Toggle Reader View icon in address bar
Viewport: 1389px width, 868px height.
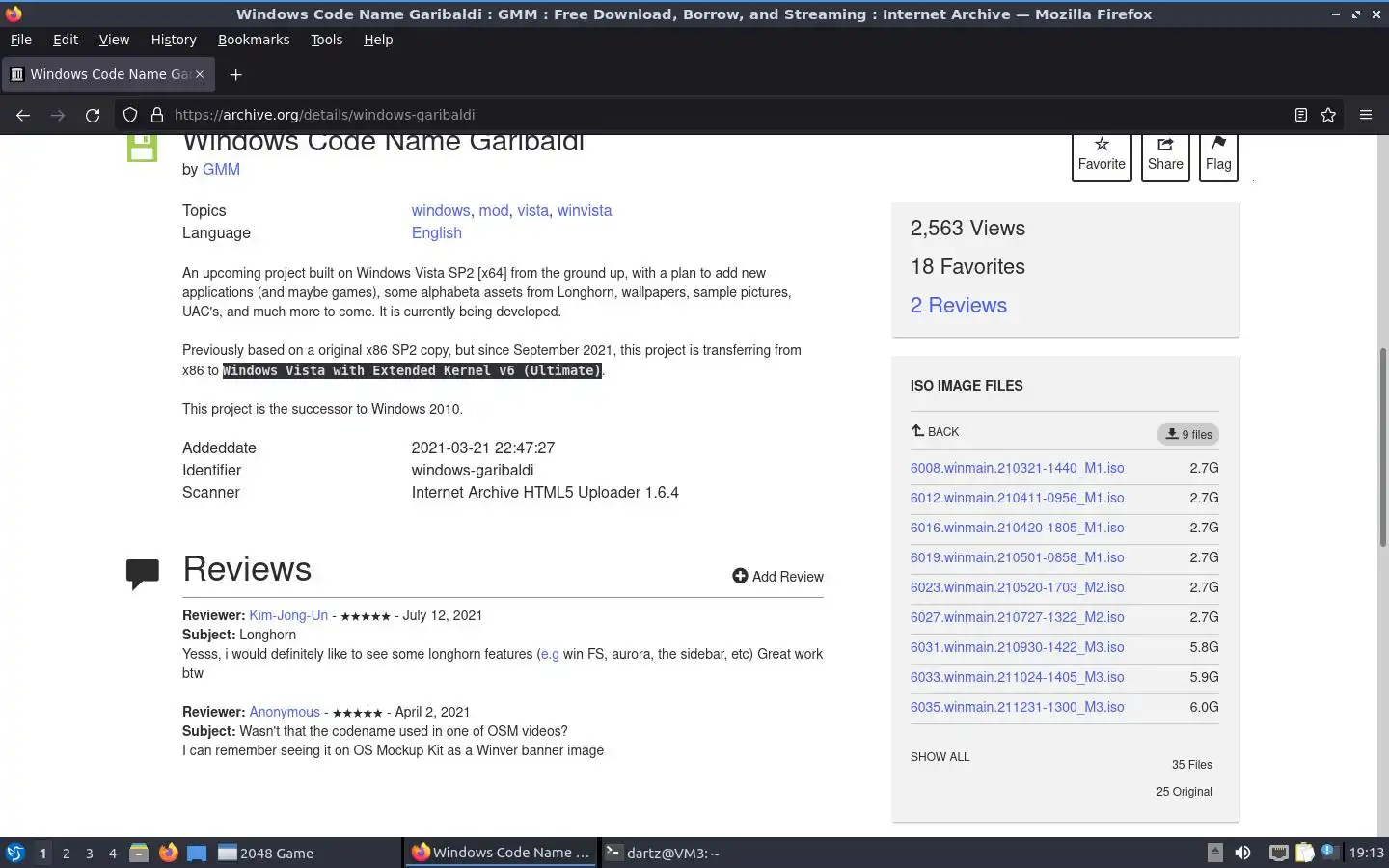(1300, 115)
